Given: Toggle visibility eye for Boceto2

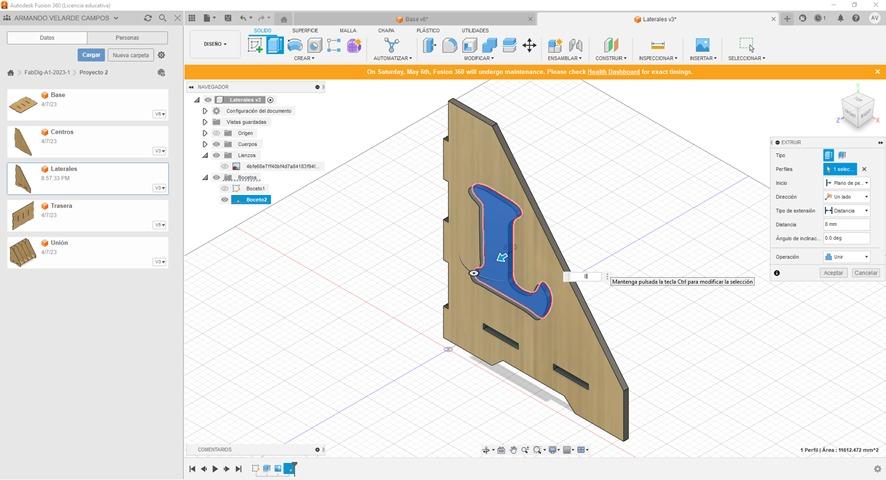Looking at the screenshot, I should tap(225, 200).
